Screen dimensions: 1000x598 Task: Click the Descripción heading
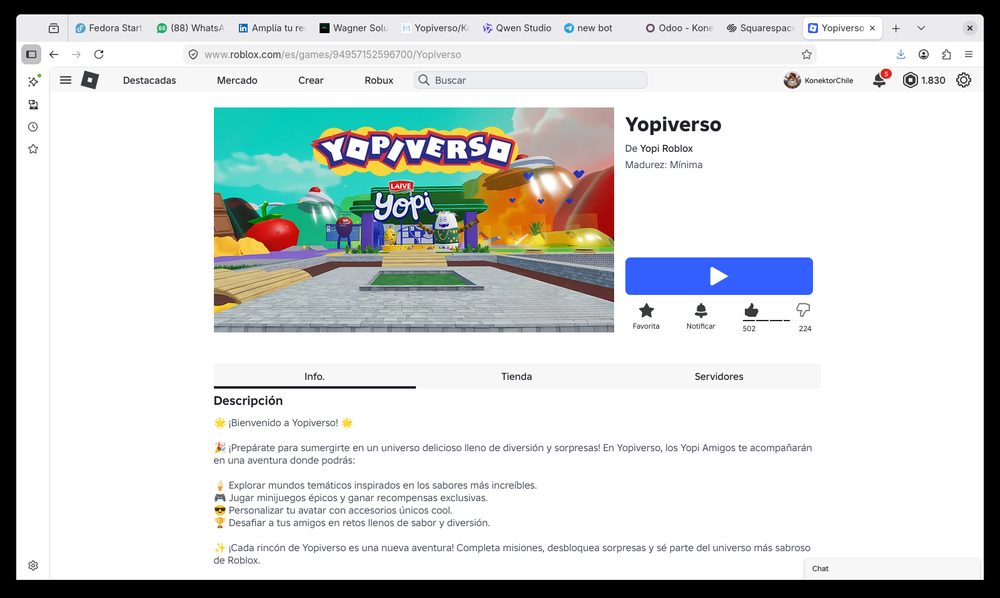(248, 400)
